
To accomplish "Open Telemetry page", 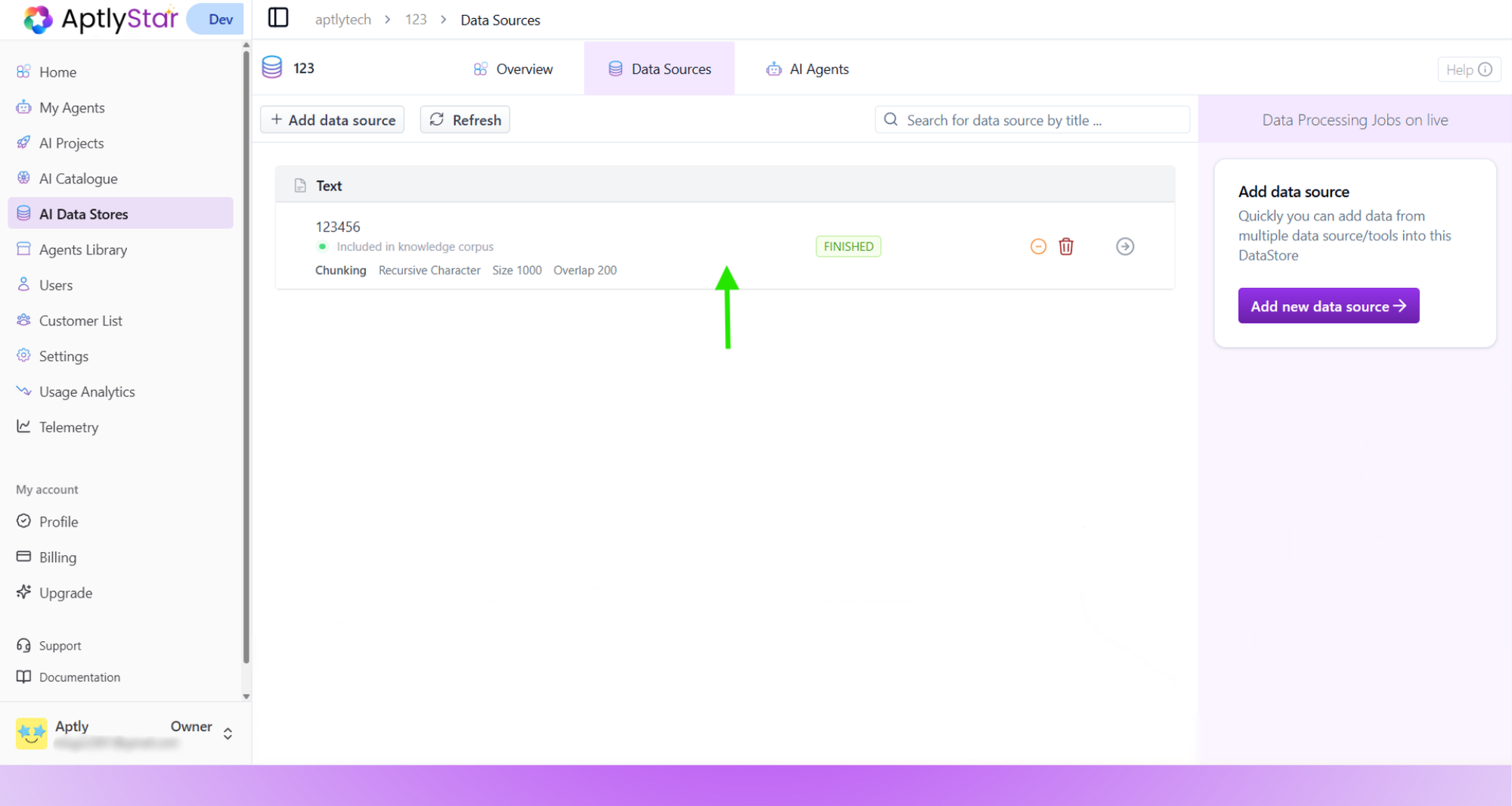I will (121, 427).
